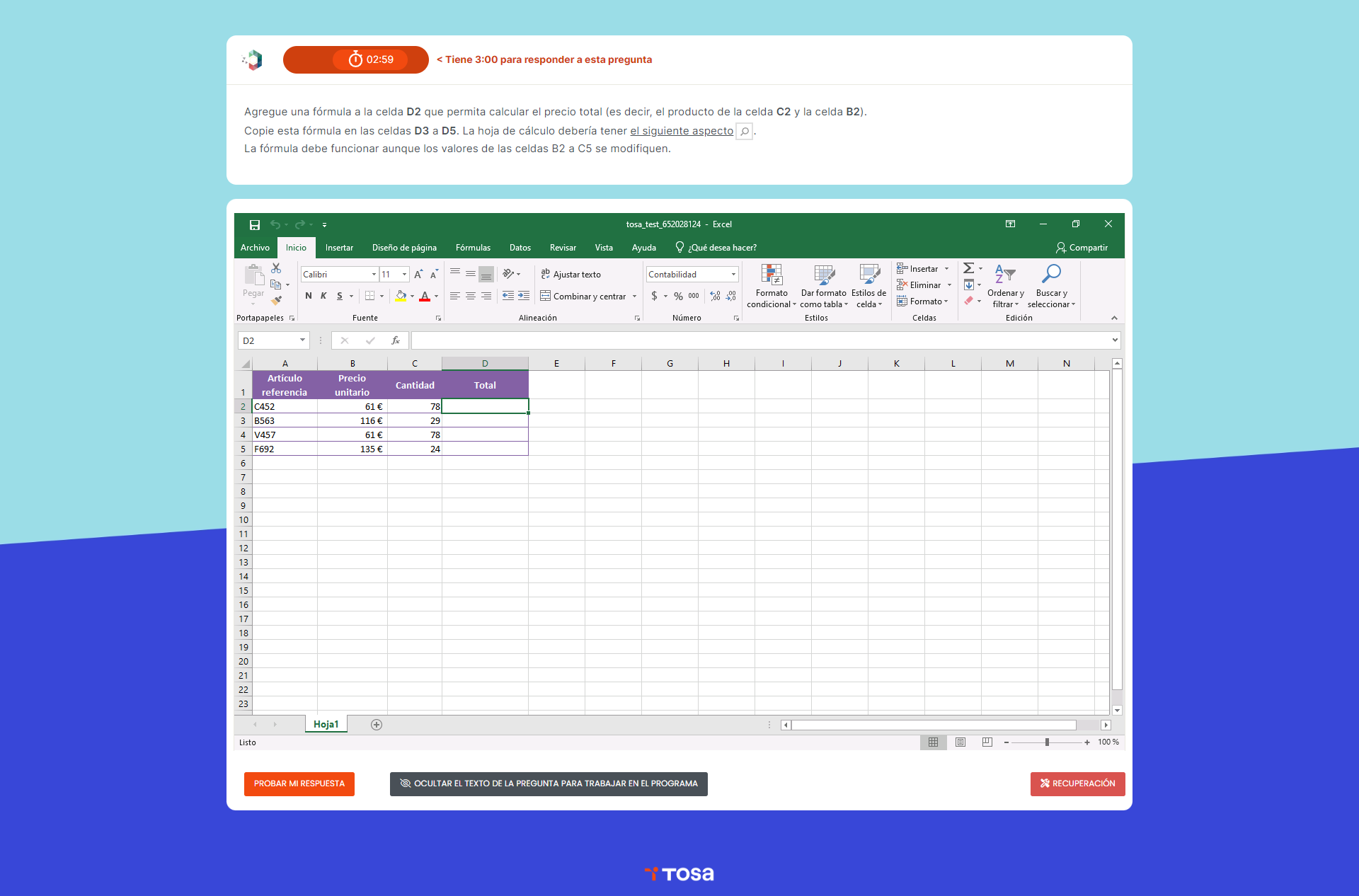This screenshot has height=896, width=1359.
Task: Select cell D3 in Total column
Action: pos(485,420)
